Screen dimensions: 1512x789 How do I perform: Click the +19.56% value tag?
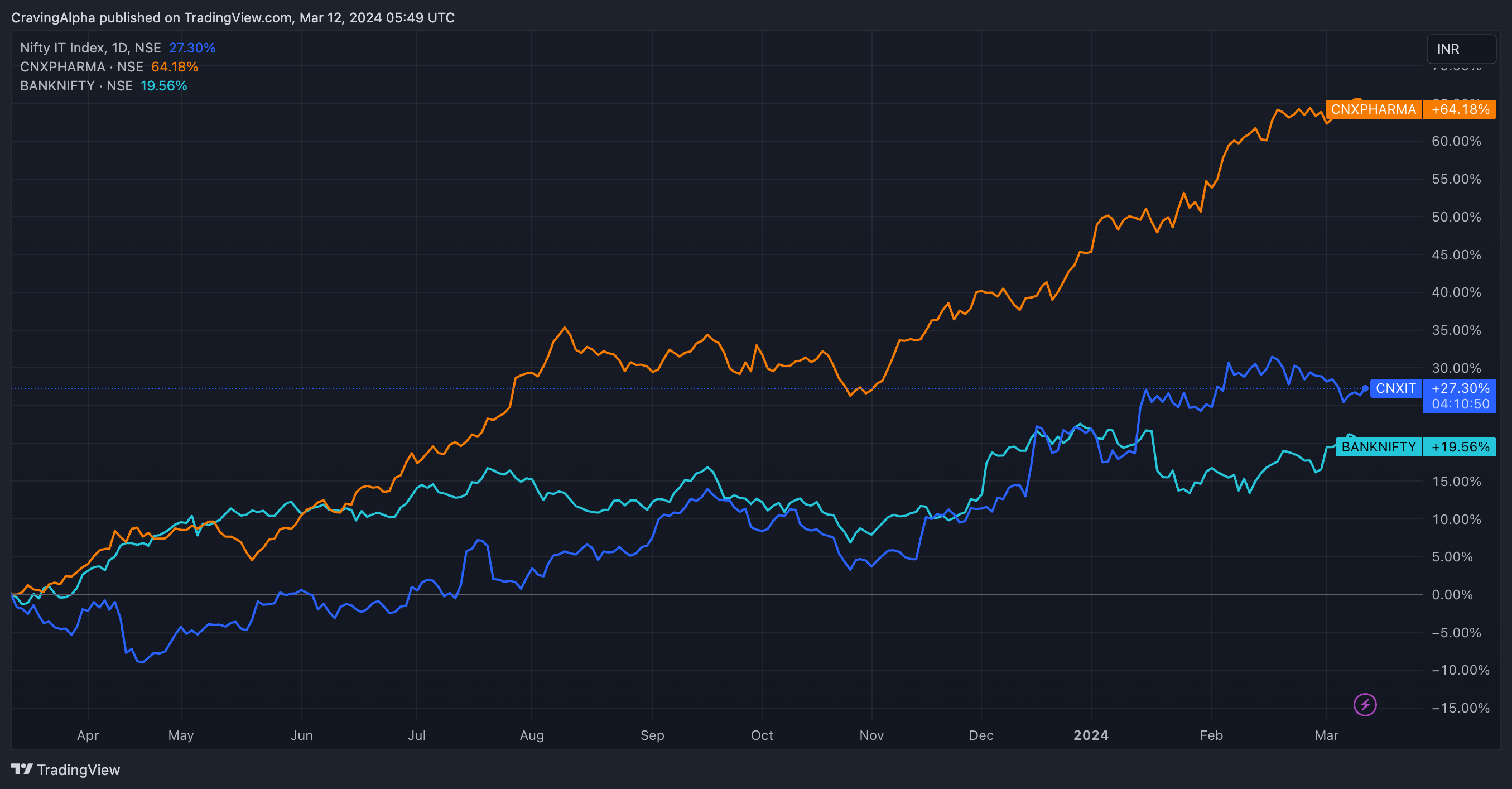click(x=1460, y=447)
